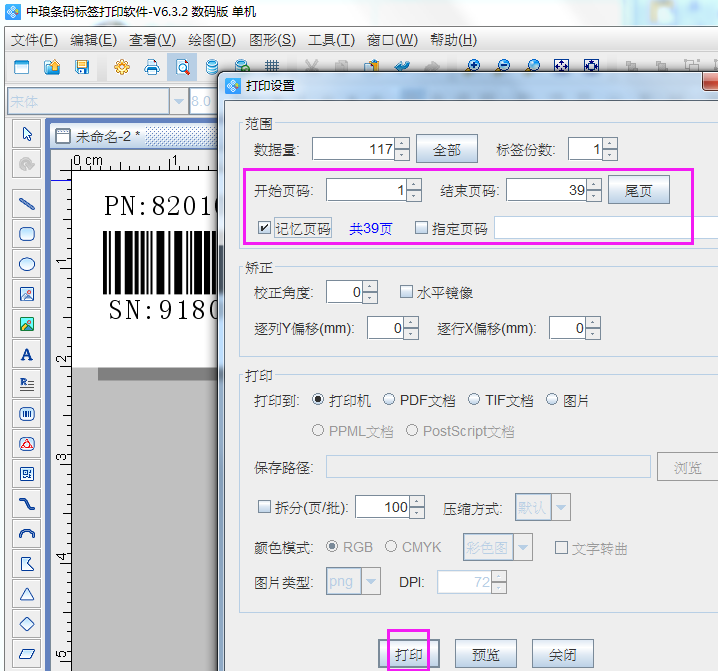Open the 工具(T) menu

coord(331,40)
